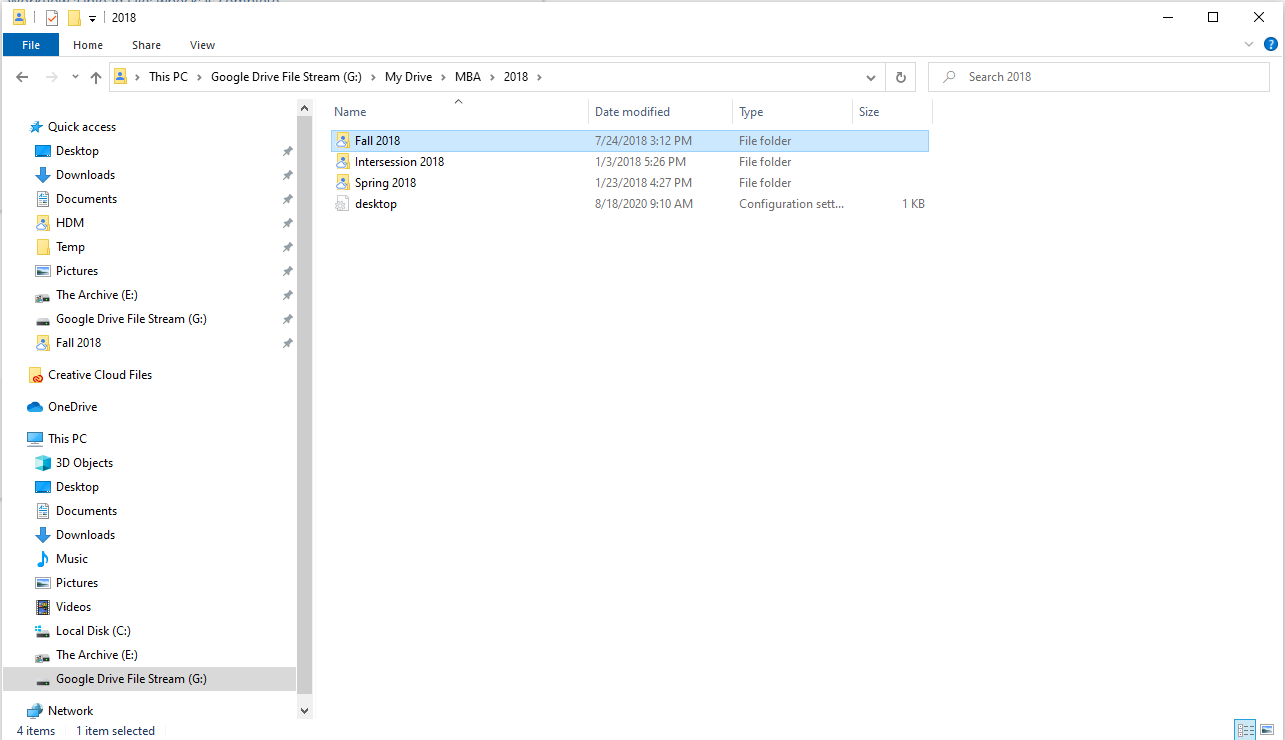Switch to Details view layout icon

click(x=1245, y=730)
